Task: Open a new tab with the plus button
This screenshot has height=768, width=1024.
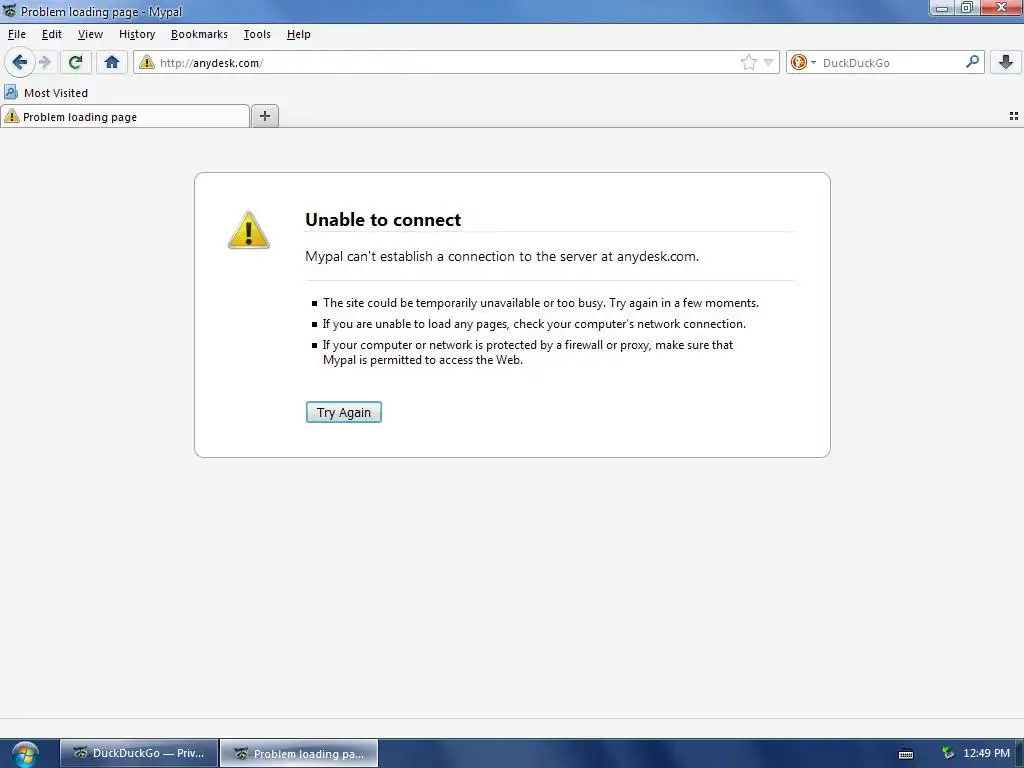Action: [264, 116]
